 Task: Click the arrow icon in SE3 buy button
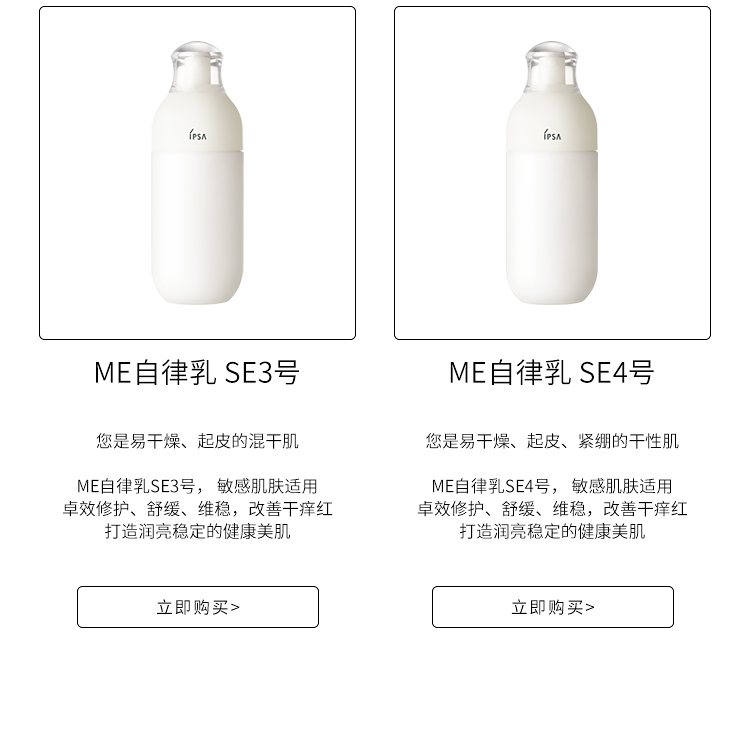[235, 607]
